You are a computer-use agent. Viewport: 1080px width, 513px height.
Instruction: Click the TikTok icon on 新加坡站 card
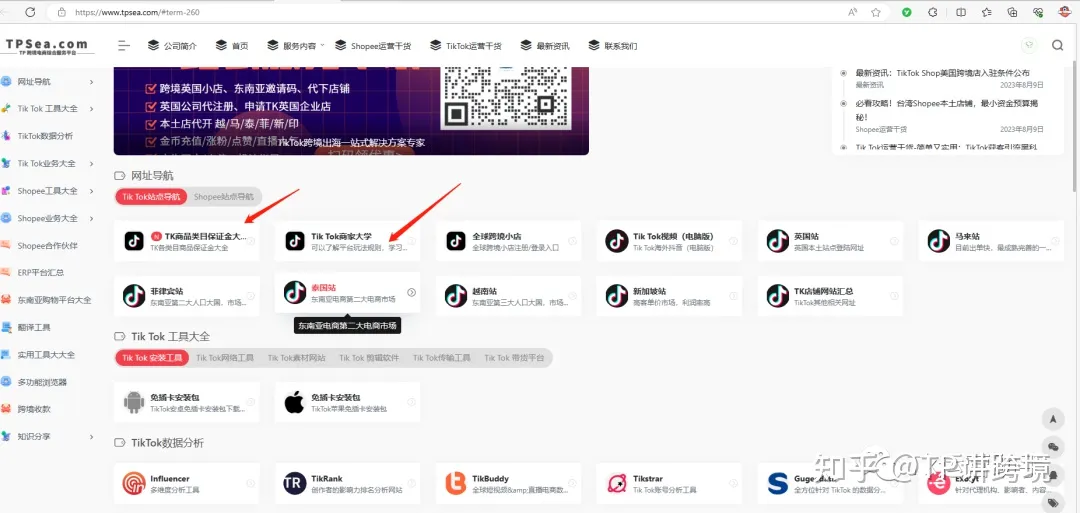click(x=616, y=295)
